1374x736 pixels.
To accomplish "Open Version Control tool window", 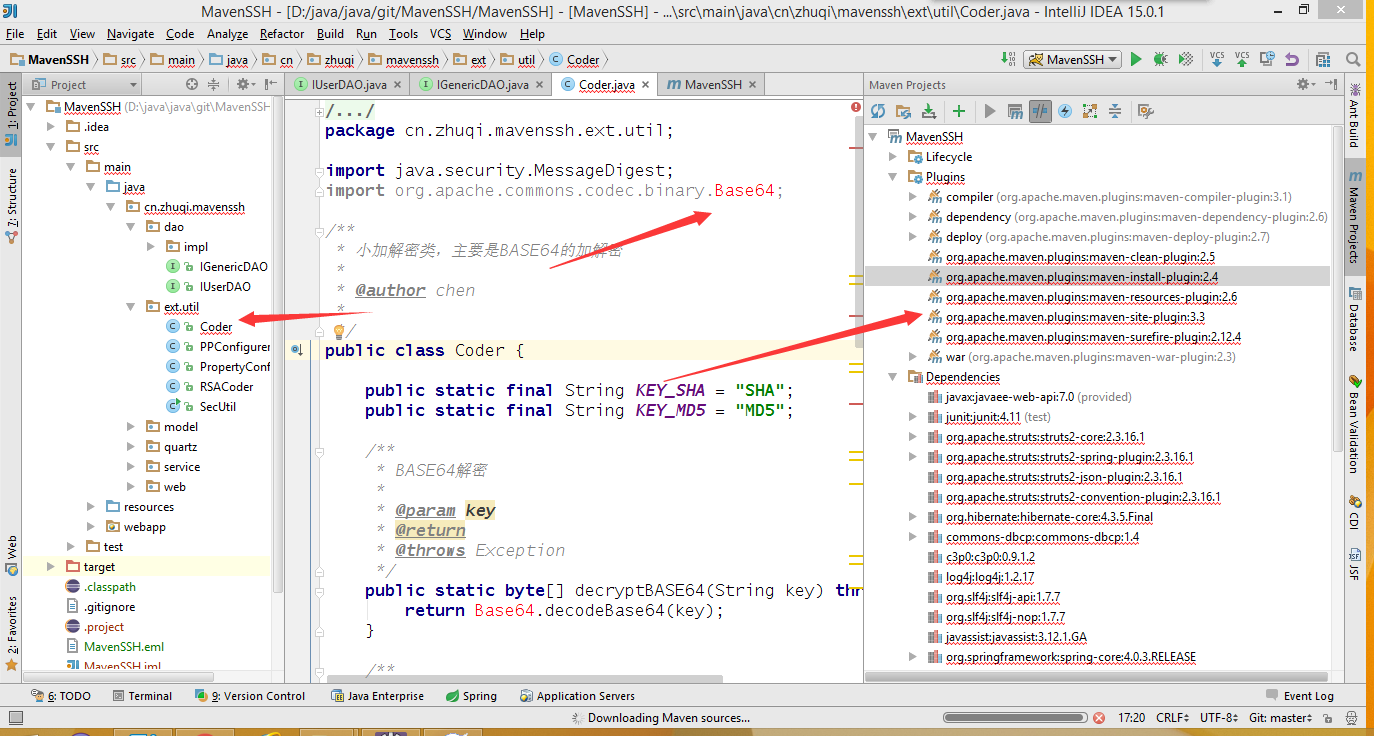I will tap(250, 696).
